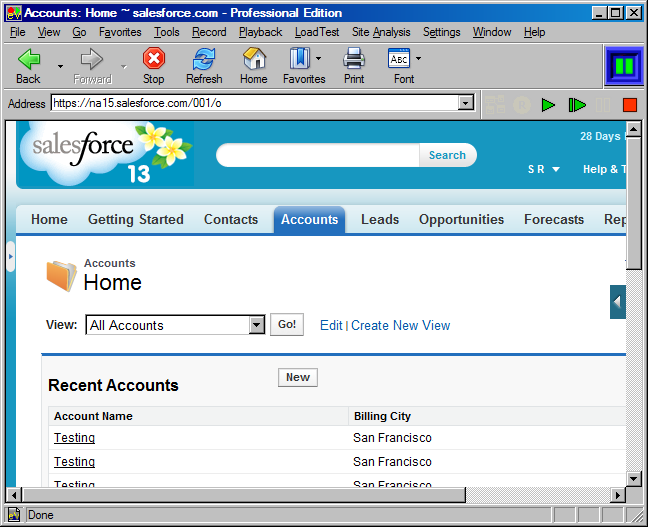Click the Refresh icon in toolbar

(x=204, y=59)
